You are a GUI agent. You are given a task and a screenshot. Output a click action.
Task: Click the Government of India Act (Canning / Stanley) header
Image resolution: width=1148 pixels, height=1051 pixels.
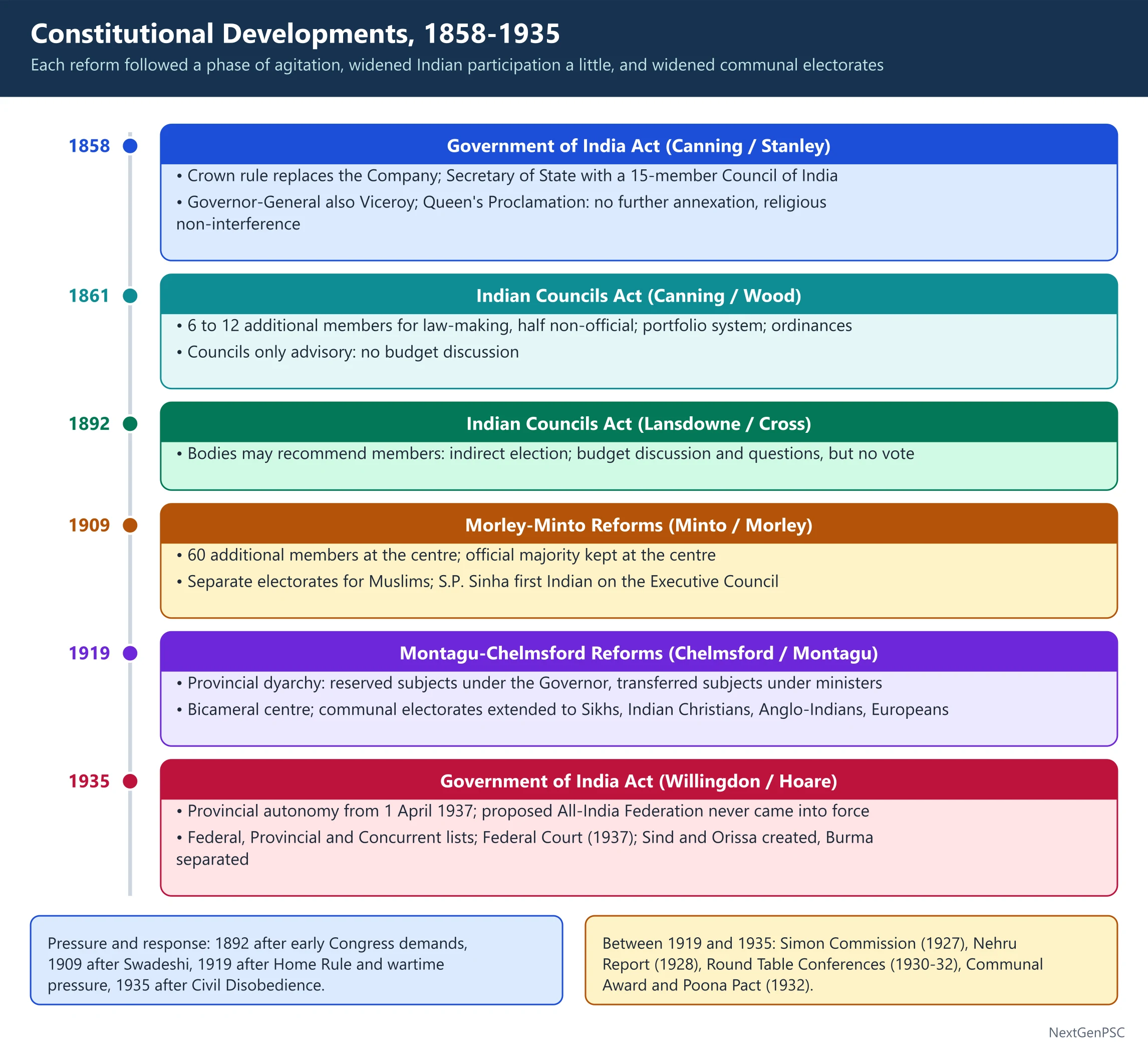tap(639, 145)
